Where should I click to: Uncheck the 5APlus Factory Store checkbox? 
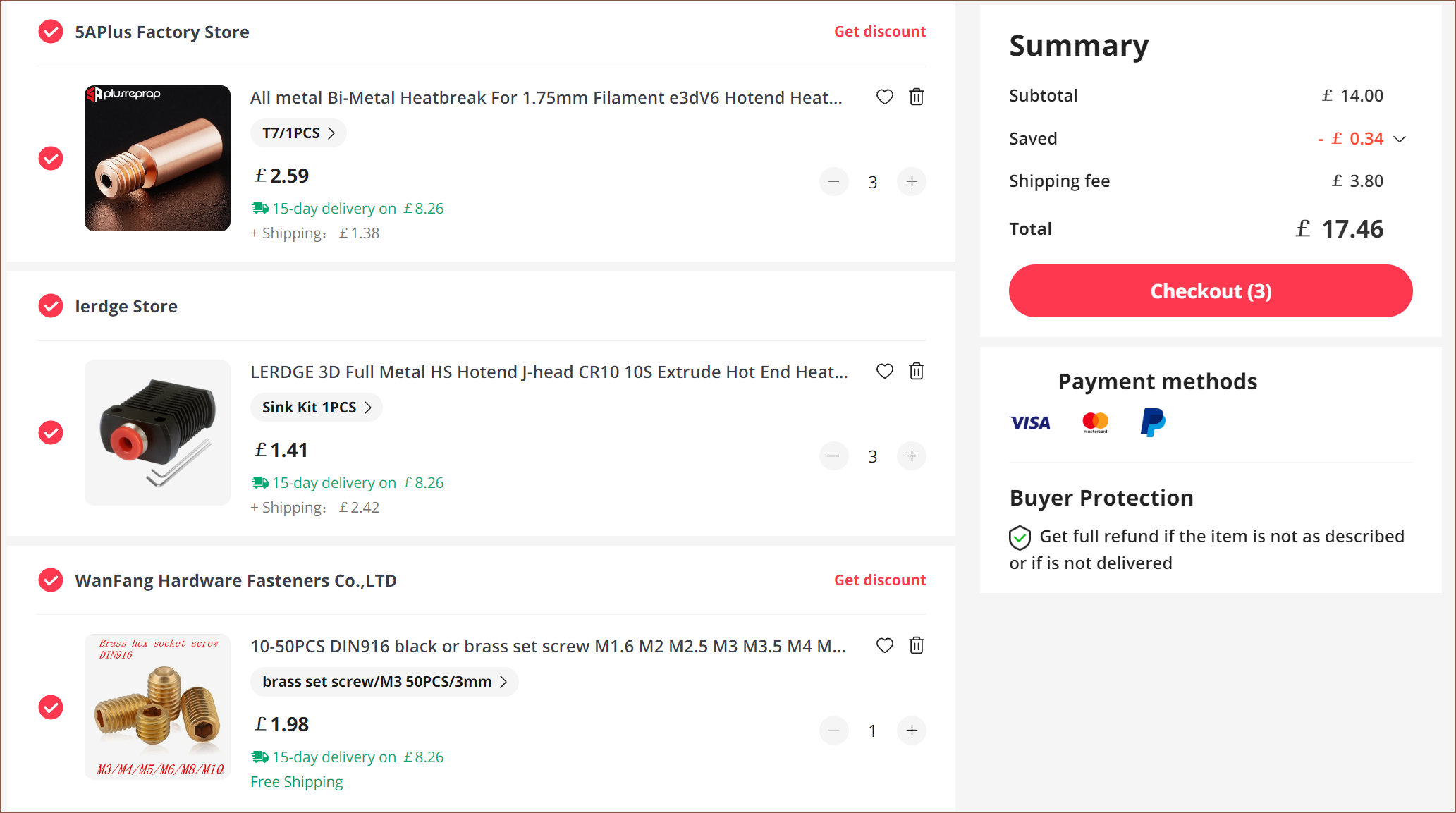click(x=51, y=32)
